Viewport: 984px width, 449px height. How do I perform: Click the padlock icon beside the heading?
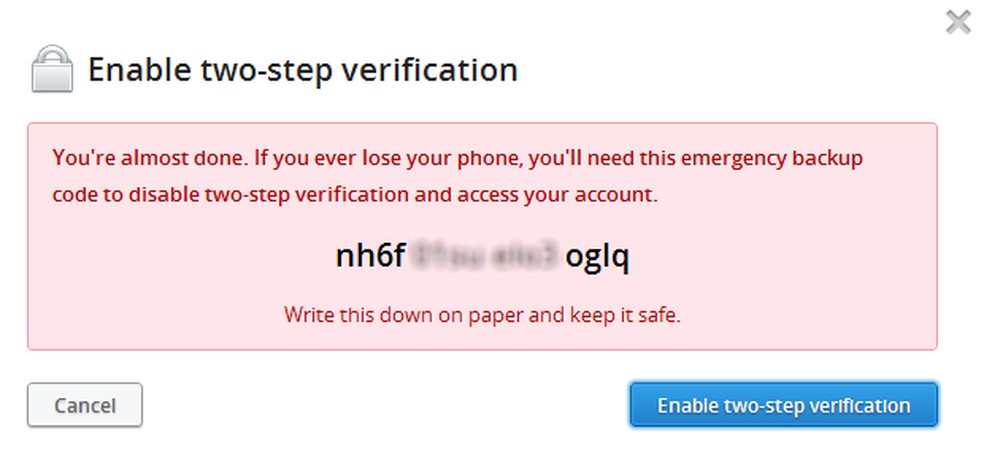[52, 71]
